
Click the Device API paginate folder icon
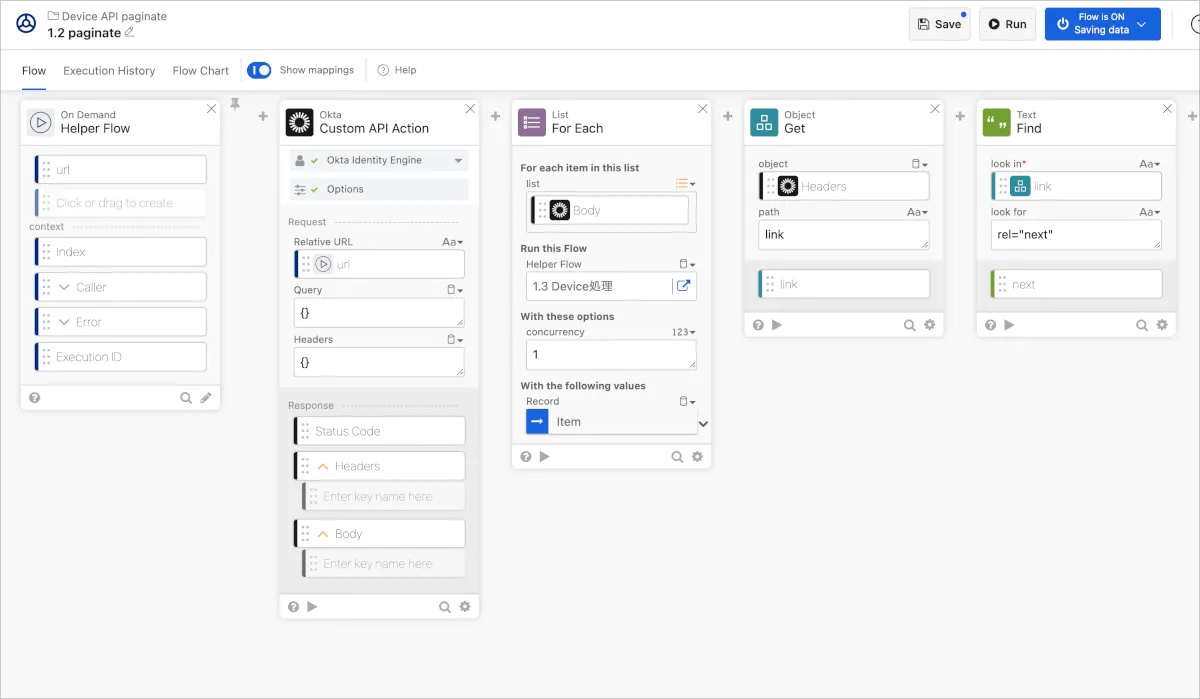53,16
